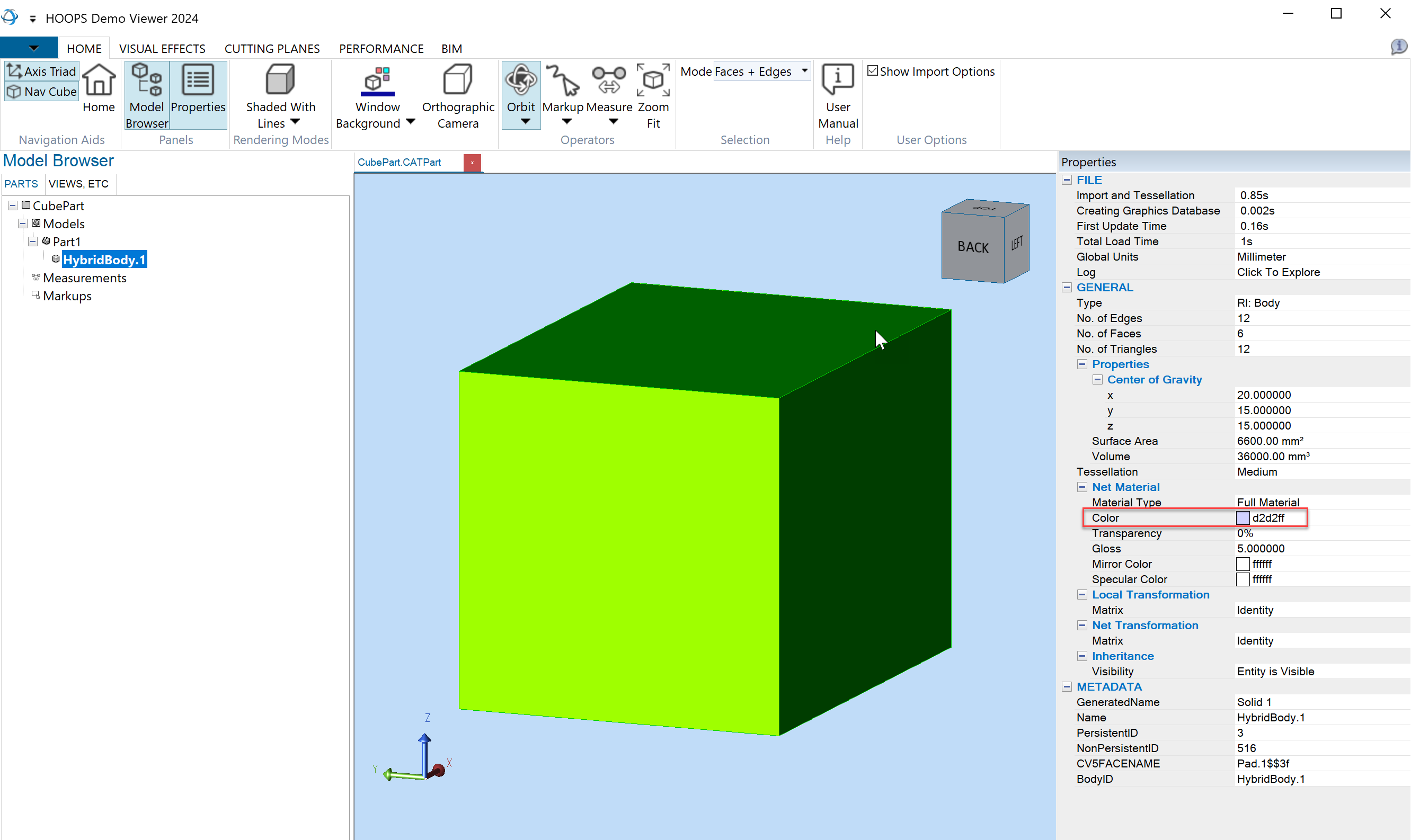Image resolution: width=1411 pixels, height=840 pixels.
Task: Select Measurements in the model tree
Action: coord(84,278)
